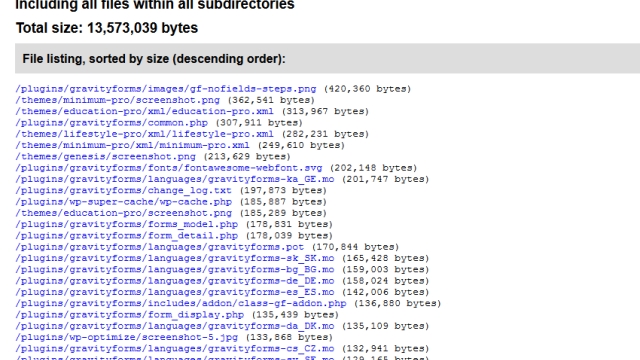Open the lifestyle-pro.xml file link
This screenshot has height=360, width=640.
click(x=144, y=134)
